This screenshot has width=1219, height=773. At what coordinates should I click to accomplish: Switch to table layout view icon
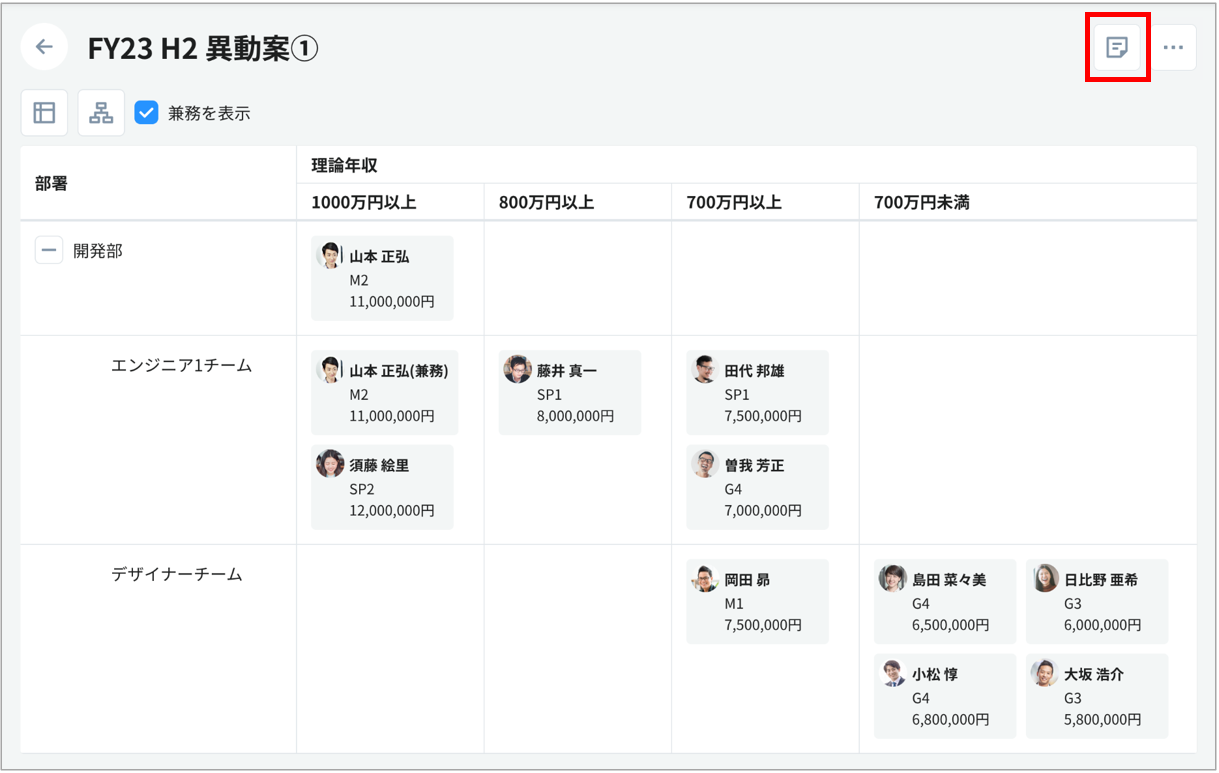pyautogui.click(x=44, y=113)
